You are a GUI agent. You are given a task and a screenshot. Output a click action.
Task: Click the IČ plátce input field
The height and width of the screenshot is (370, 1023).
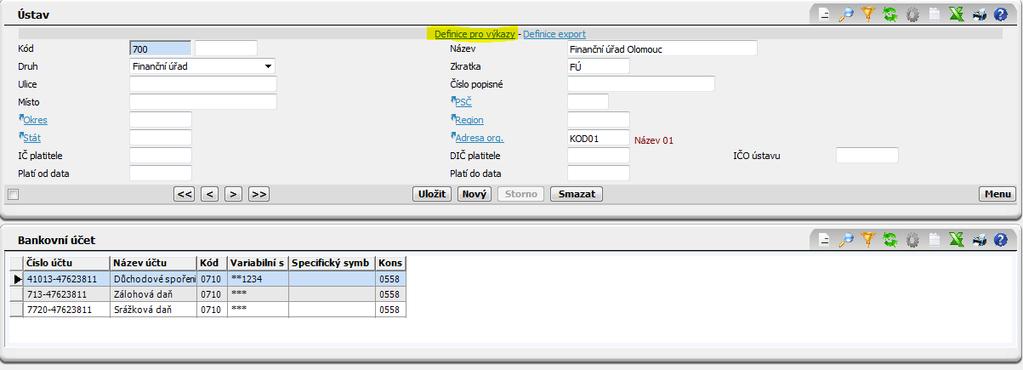[x=160, y=155]
